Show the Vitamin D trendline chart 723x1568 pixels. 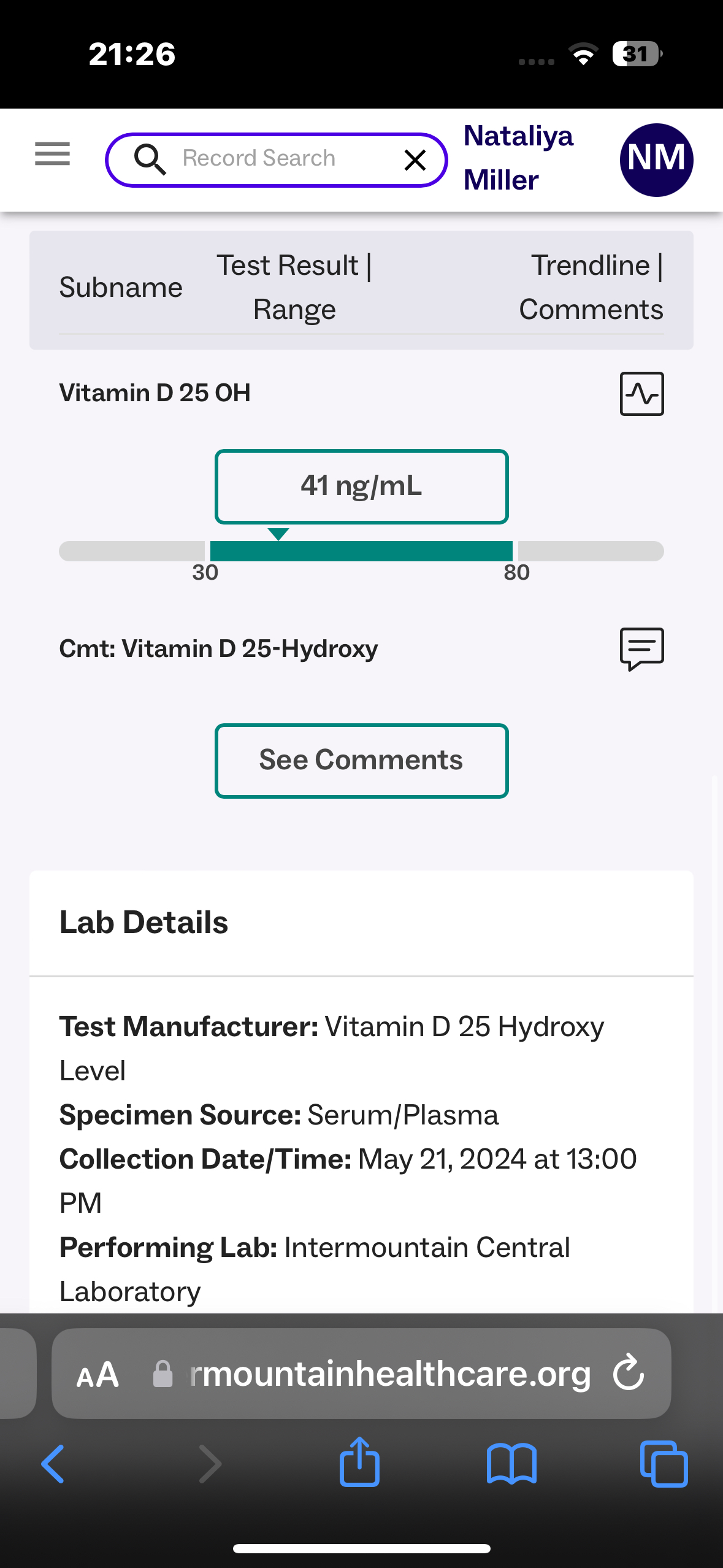[x=641, y=394]
